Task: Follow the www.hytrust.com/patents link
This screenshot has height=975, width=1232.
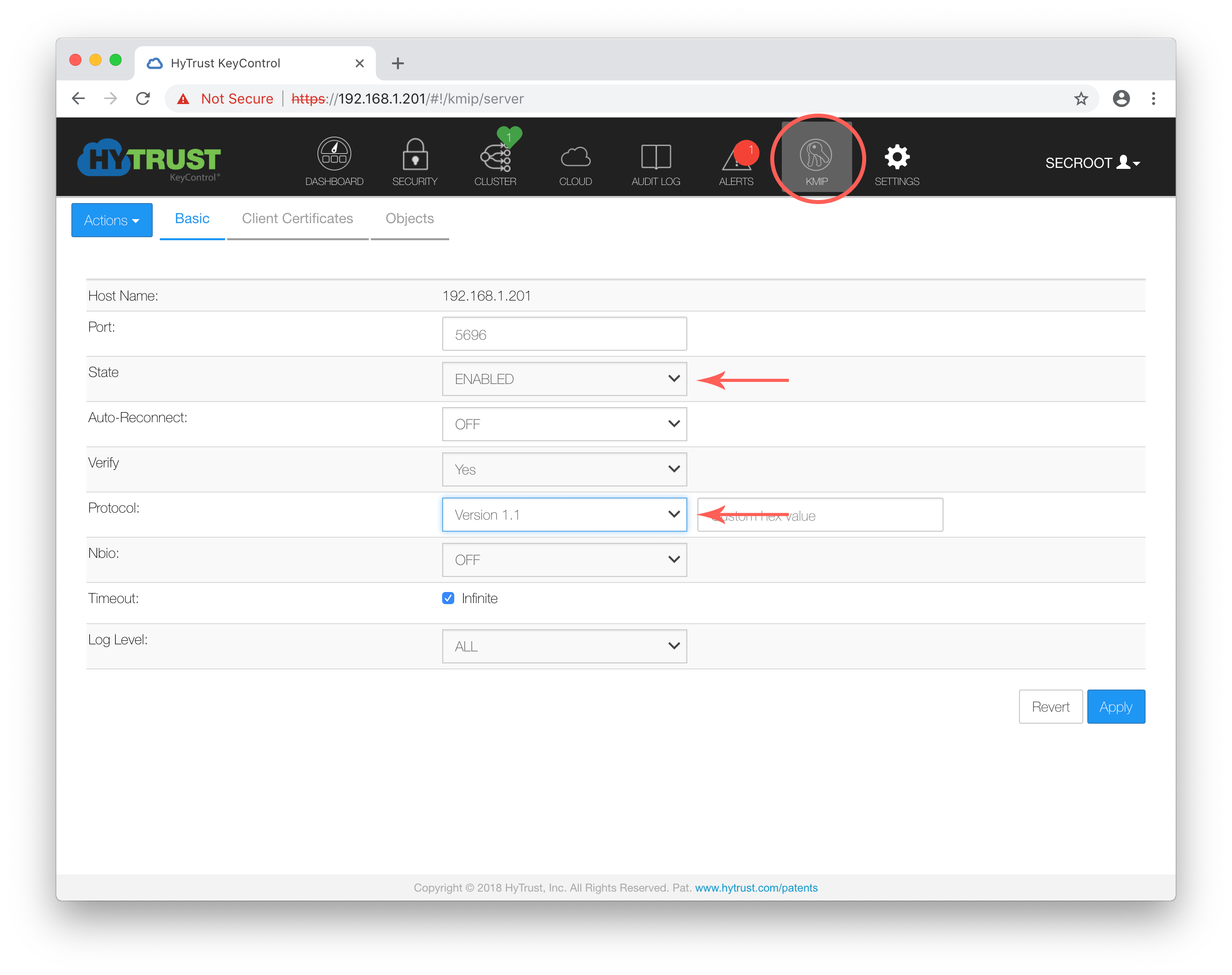Action: coord(756,888)
